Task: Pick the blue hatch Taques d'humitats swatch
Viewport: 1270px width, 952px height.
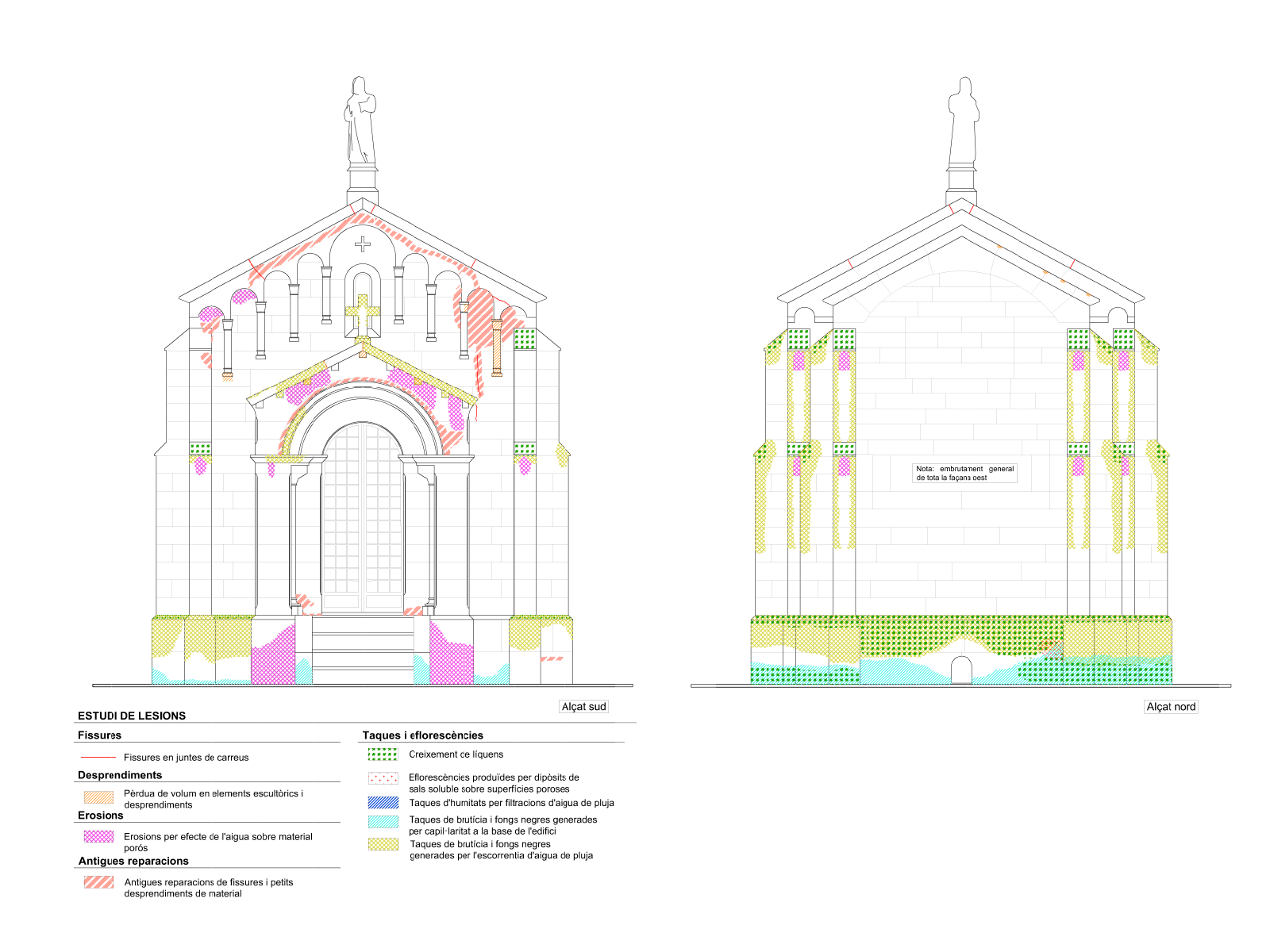Action: coord(383,803)
